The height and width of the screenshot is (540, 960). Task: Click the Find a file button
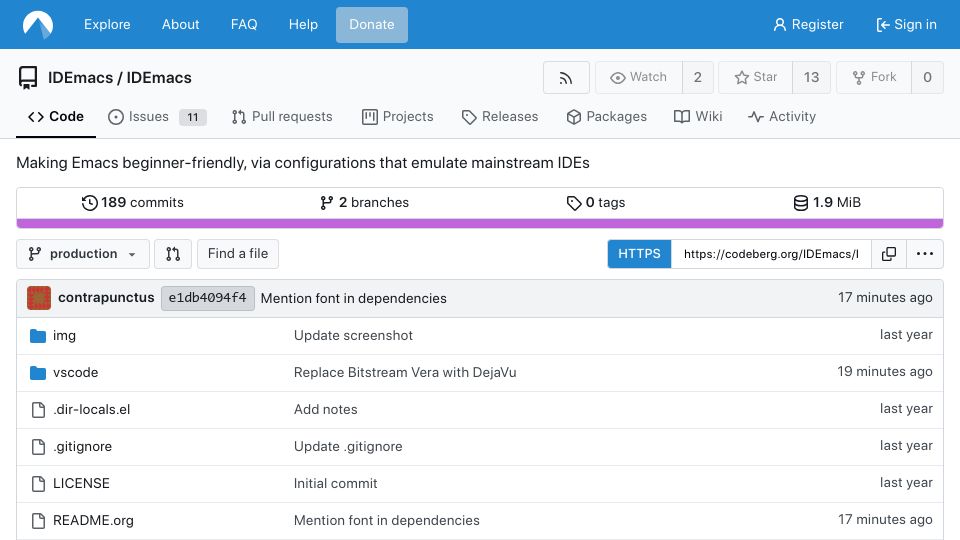pos(238,254)
